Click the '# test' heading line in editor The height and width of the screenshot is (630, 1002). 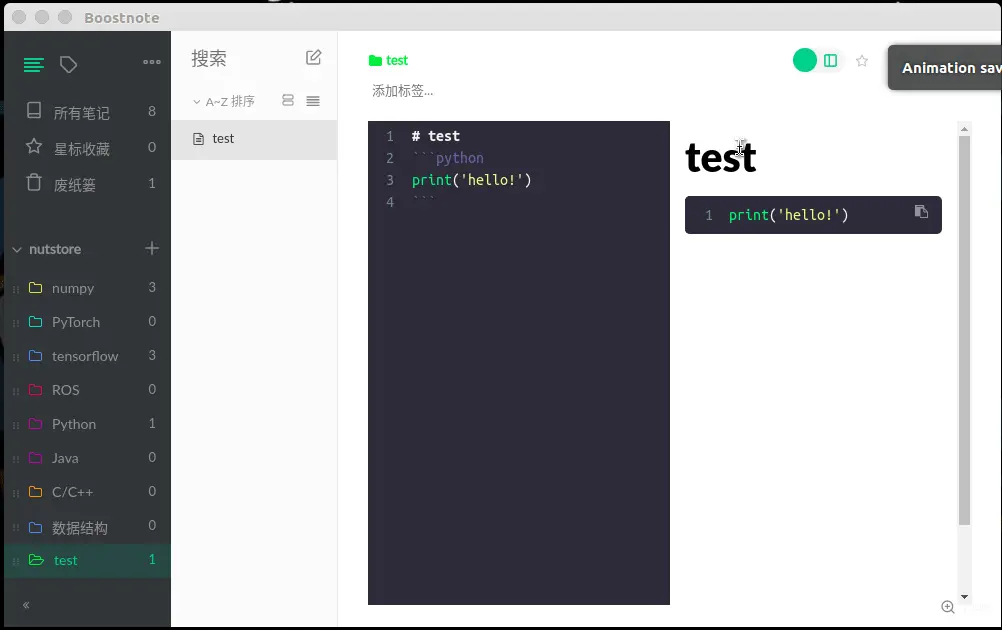click(x=436, y=136)
